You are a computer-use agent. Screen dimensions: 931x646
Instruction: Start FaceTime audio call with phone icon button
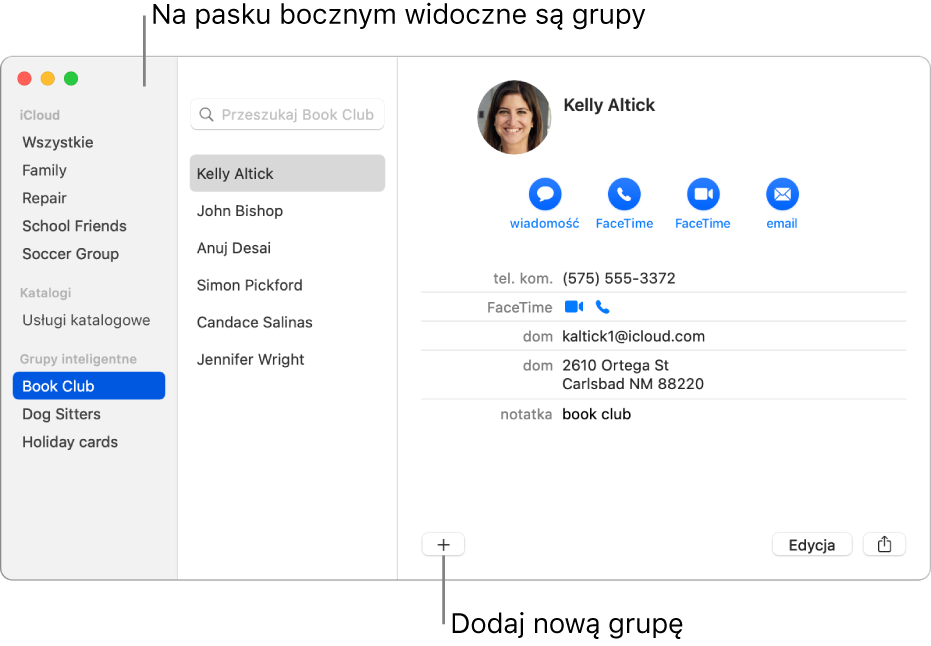tap(624, 194)
